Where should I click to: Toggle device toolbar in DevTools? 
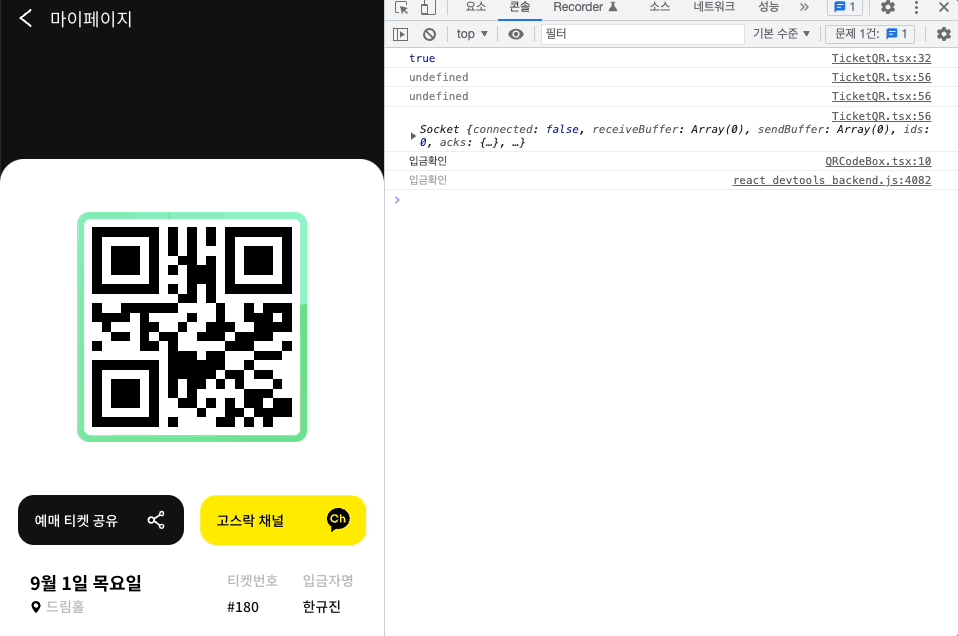(x=428, y=7)
